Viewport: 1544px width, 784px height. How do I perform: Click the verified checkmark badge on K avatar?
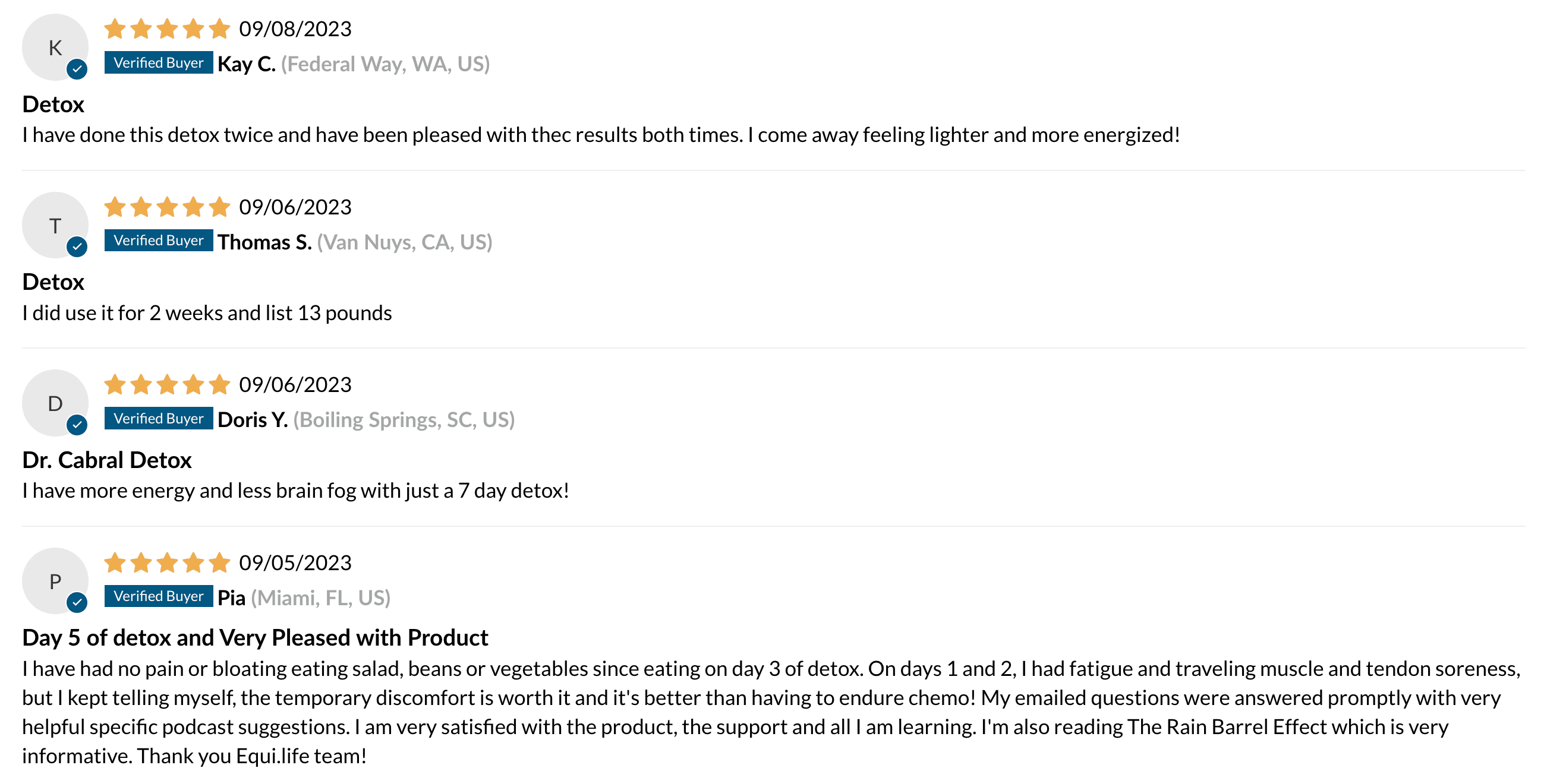coord(77,69)
